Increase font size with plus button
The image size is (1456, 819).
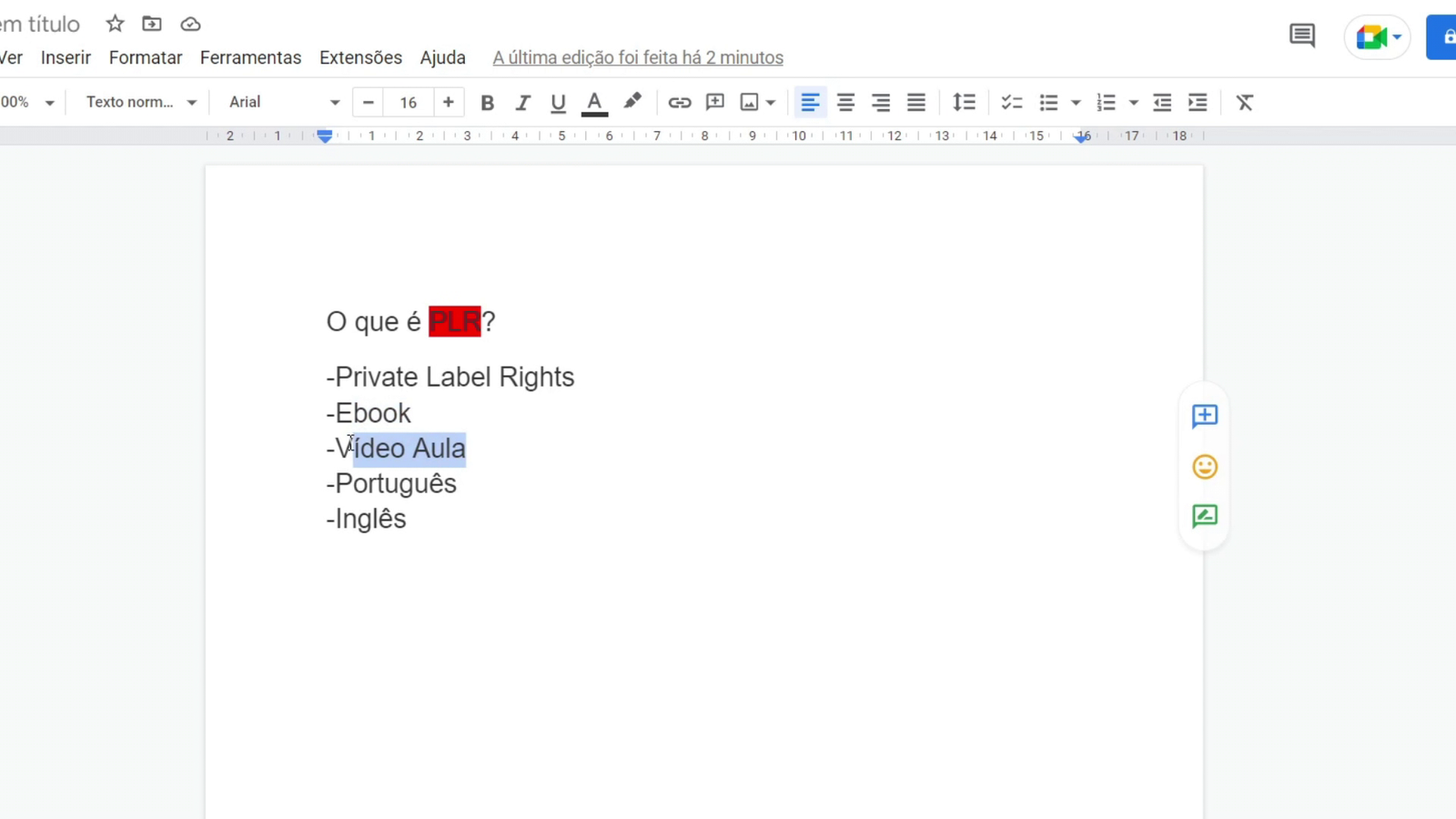point(448,102)
